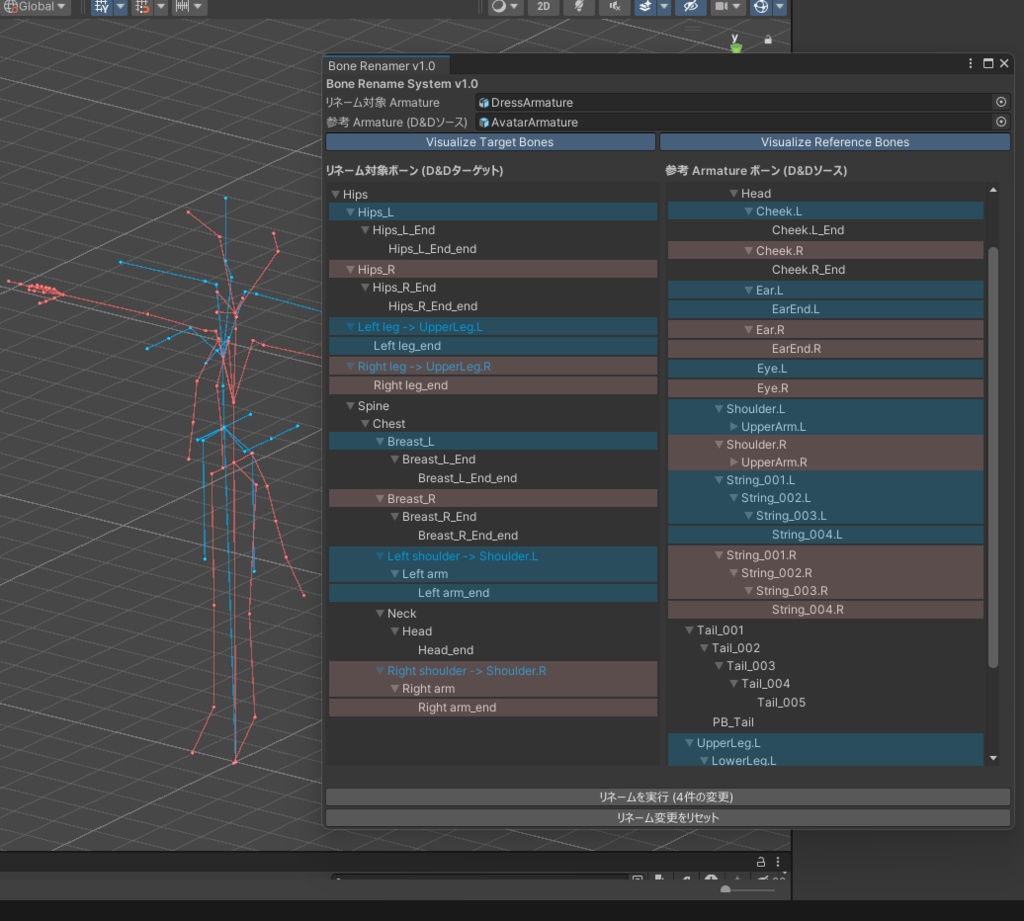1024x921 pixels.
Task: Open the Bone Renamer window options menu
Action: pyautogui.click(x=969, y=63)
